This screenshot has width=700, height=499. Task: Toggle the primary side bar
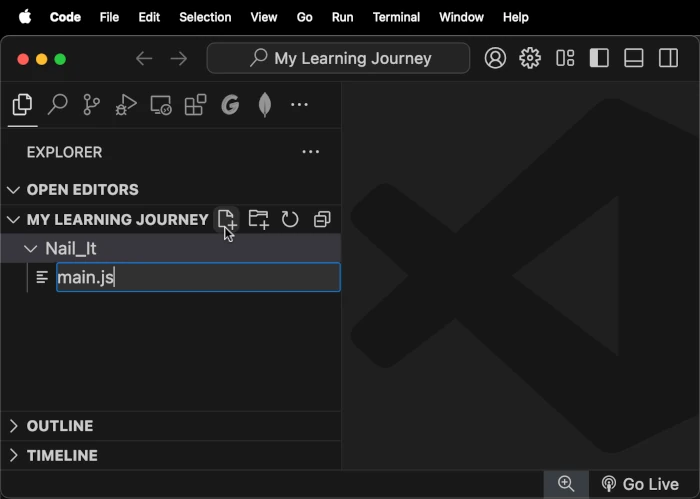click(599, 58)
